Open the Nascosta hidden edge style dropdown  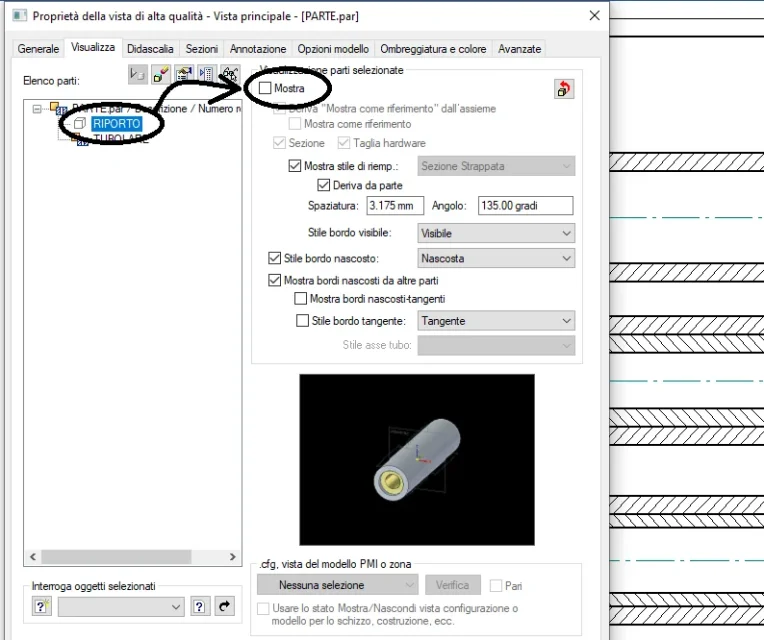tap(496, 258)
